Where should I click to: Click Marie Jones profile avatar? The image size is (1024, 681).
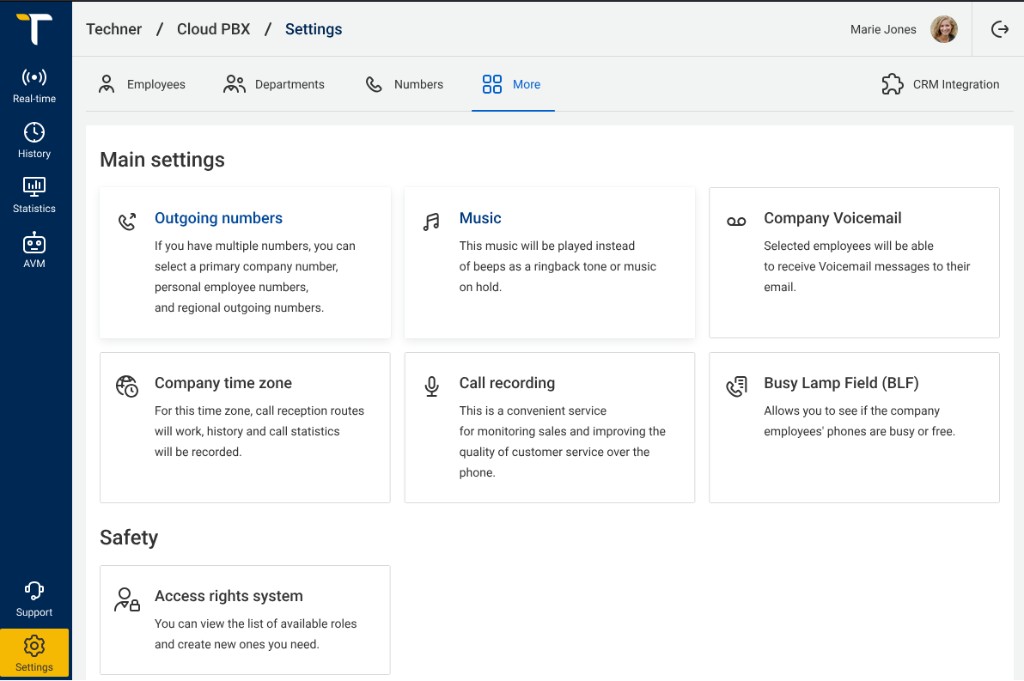pos(944,29)
